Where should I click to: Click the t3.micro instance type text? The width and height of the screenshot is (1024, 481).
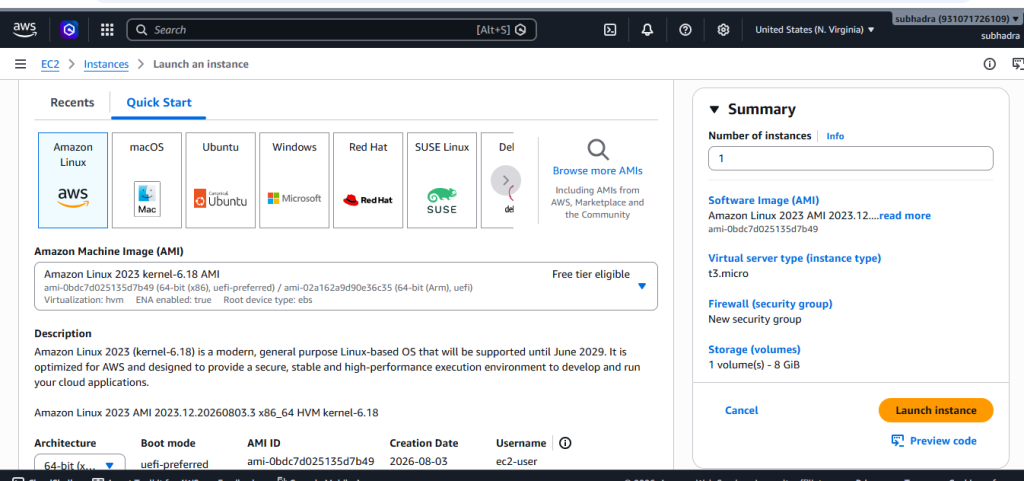click(x=728, y=273)
